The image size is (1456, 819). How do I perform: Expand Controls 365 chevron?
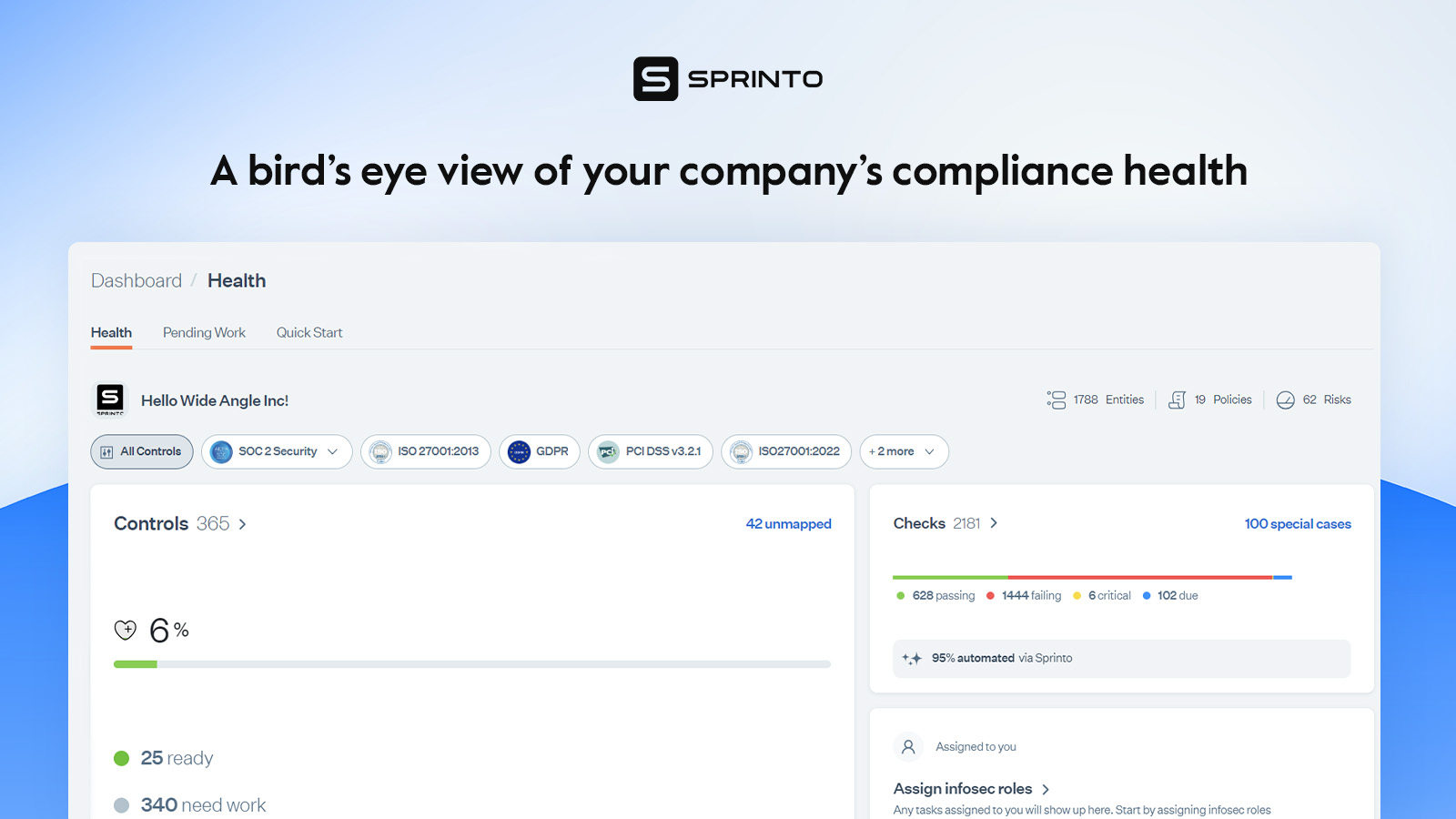[x=242, y=524]
